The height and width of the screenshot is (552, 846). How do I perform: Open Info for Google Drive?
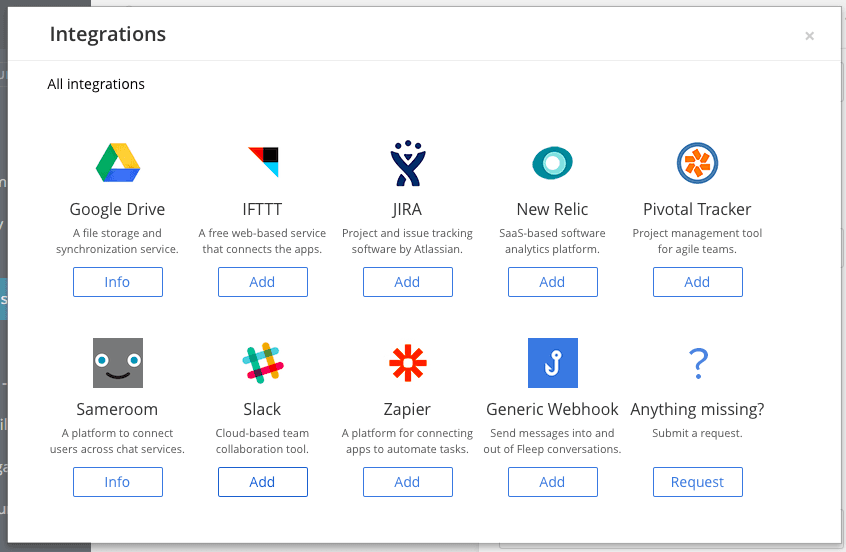pos(118,282)
